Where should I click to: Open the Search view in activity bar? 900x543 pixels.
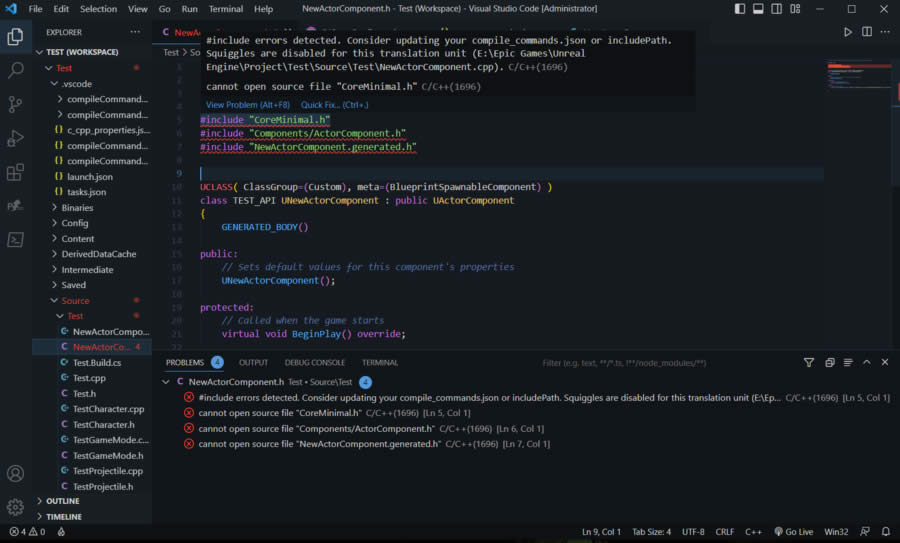[15, 71]
